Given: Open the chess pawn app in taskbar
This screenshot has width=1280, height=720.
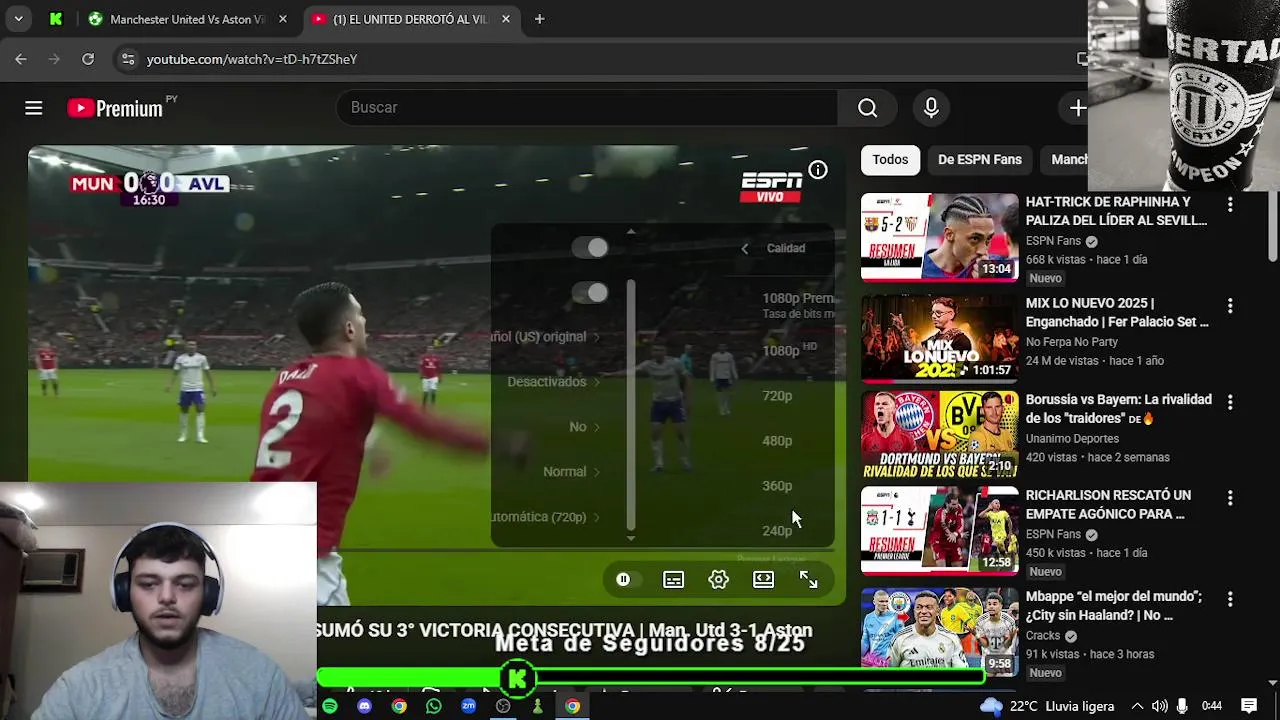Looking at the screenshot, I should (x=537, y=706).
